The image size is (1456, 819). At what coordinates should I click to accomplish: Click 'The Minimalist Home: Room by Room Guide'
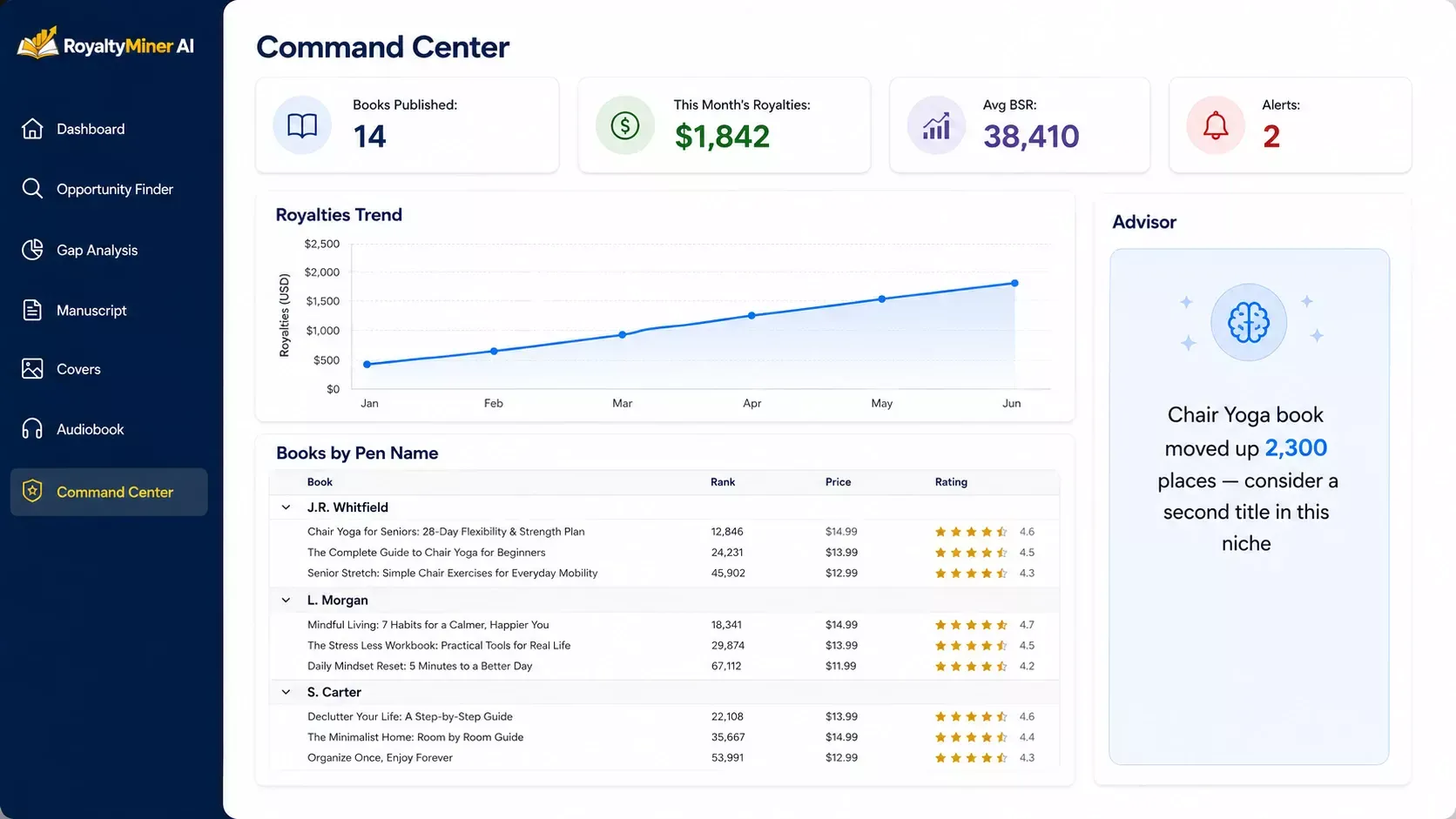click(415, 737)
